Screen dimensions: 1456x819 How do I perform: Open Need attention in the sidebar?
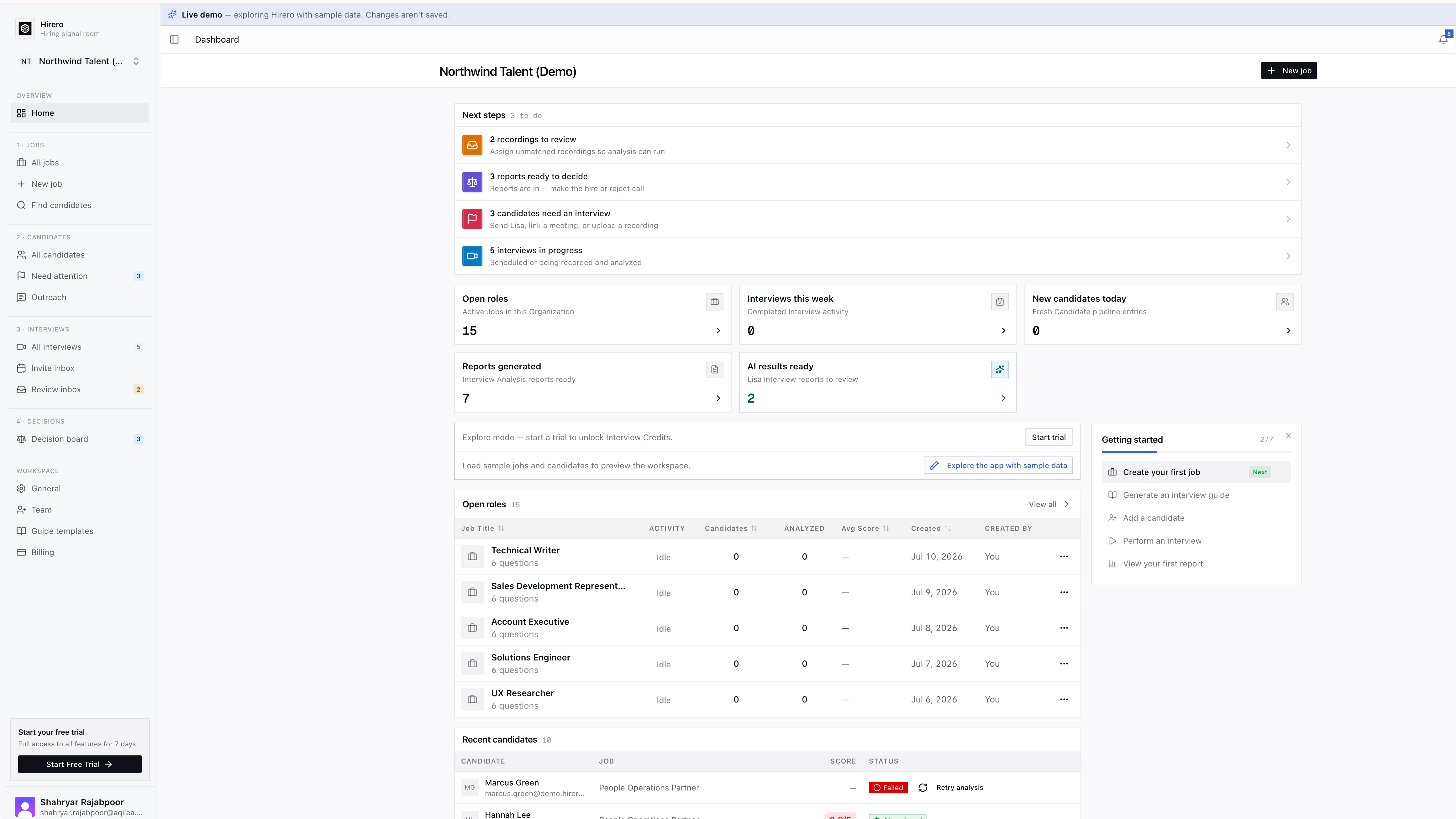point(80,276)
